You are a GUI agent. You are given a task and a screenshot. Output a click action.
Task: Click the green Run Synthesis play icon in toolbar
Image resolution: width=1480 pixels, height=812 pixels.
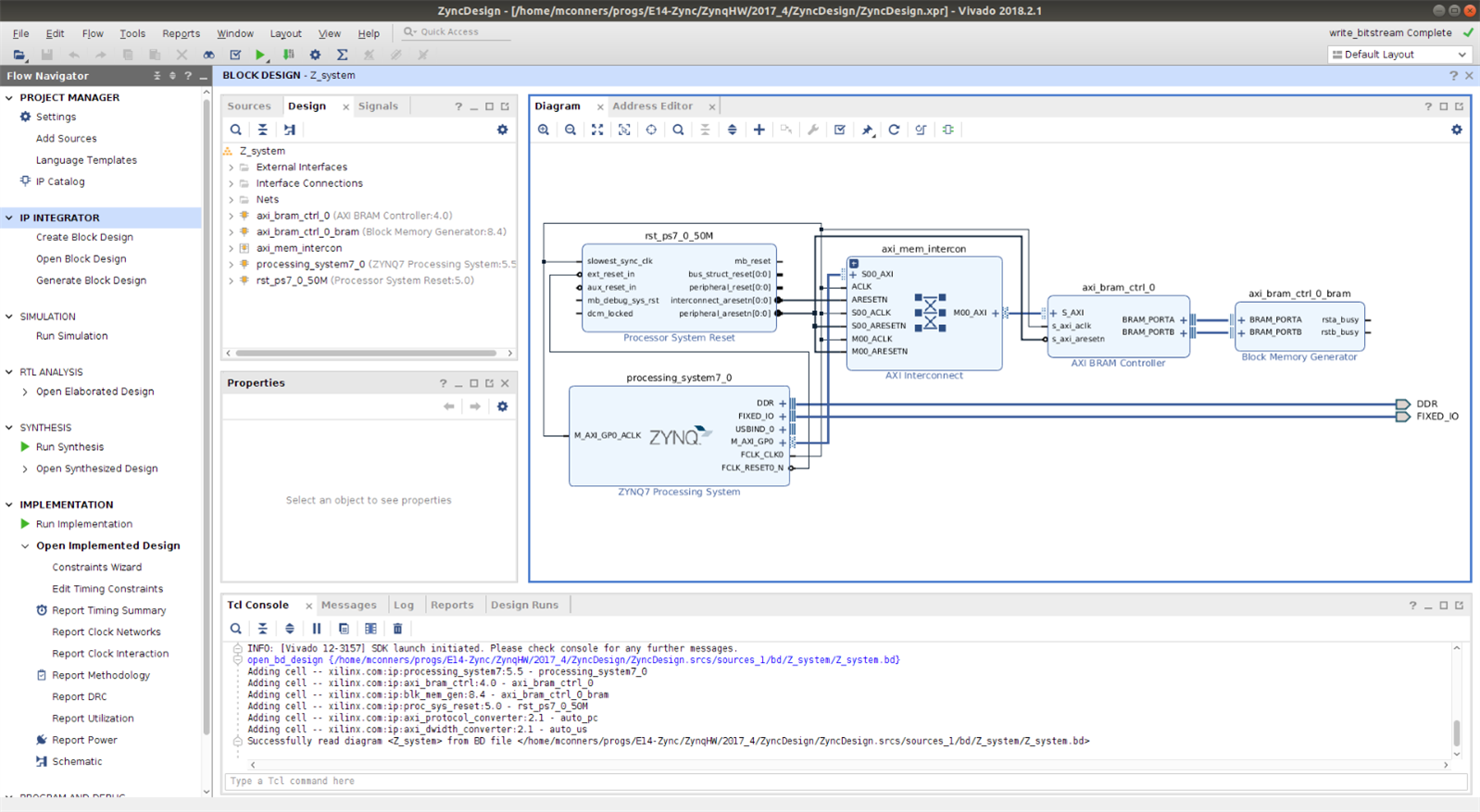point(261,55)
